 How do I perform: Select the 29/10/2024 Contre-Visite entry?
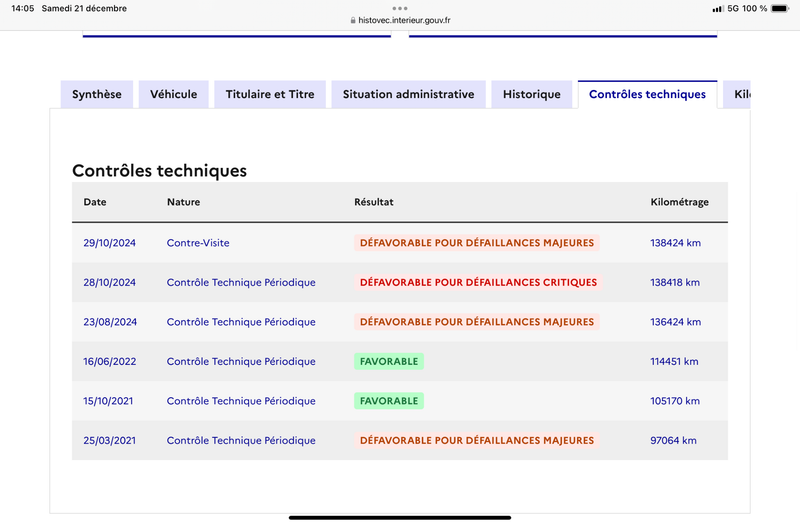tap(400, 243)
